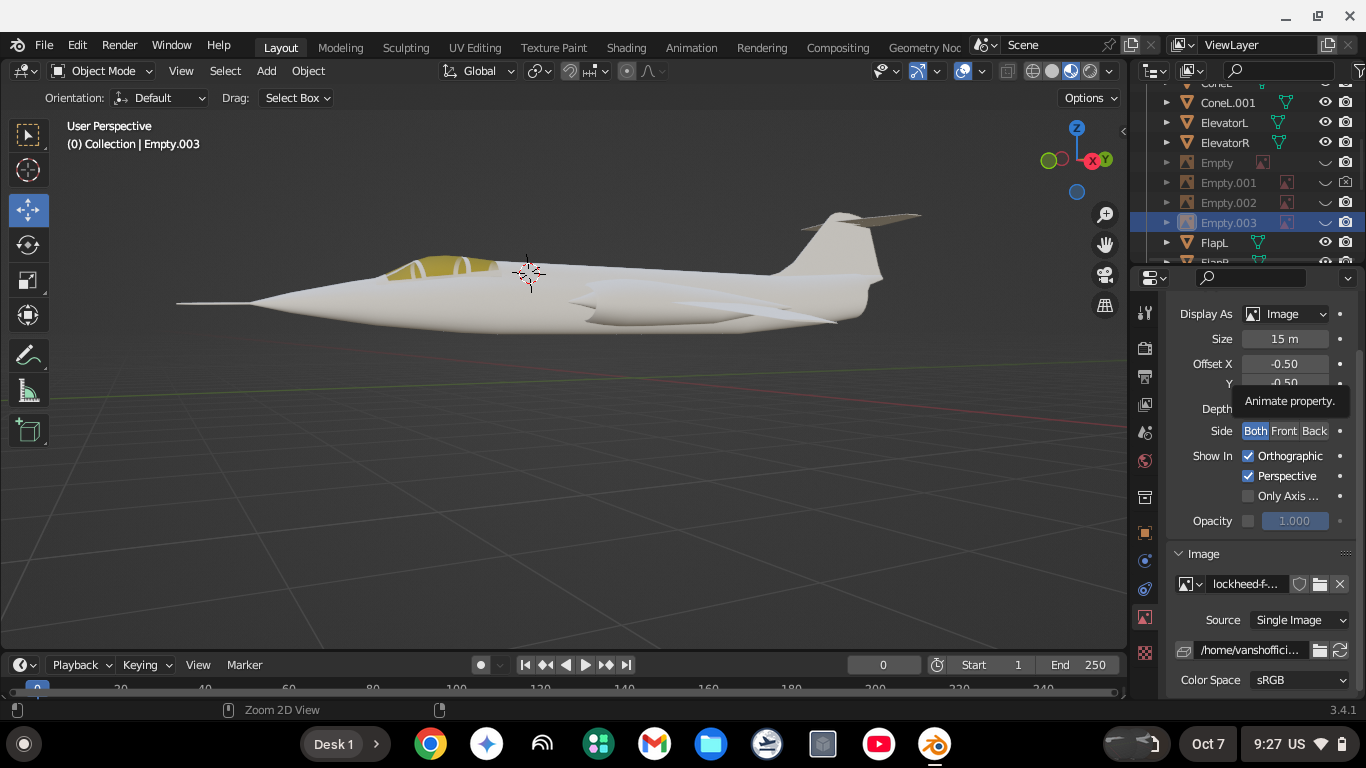The height and width of the screenshot is (768, 1366).
Task: Toggle the X-ray button in viewport header
Action: point(1007,71)
